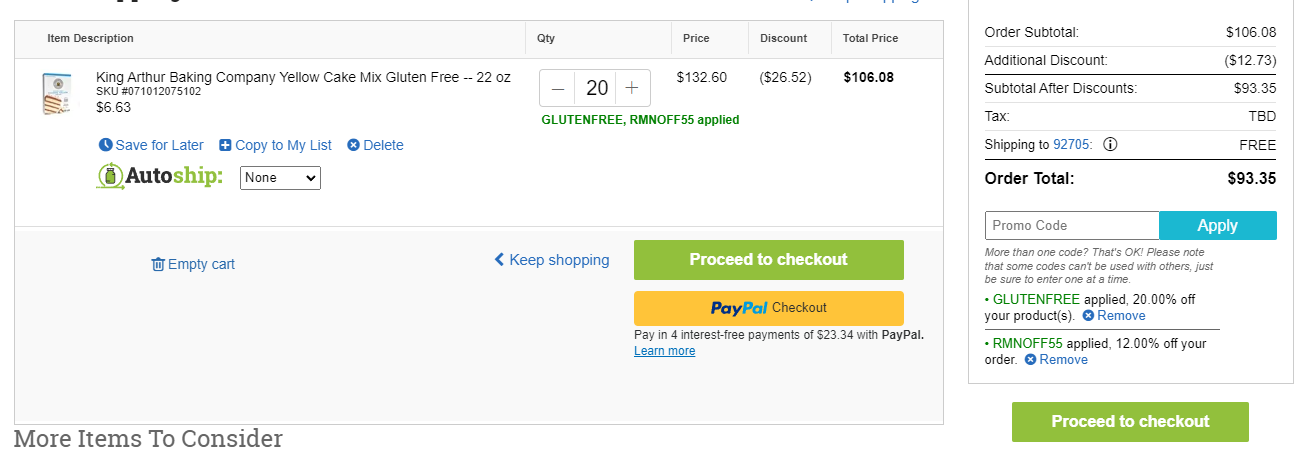The height and width of the screenshot is (457, 1315).
Task: Click the shipping info circle icon
Action: point(1110,144)
